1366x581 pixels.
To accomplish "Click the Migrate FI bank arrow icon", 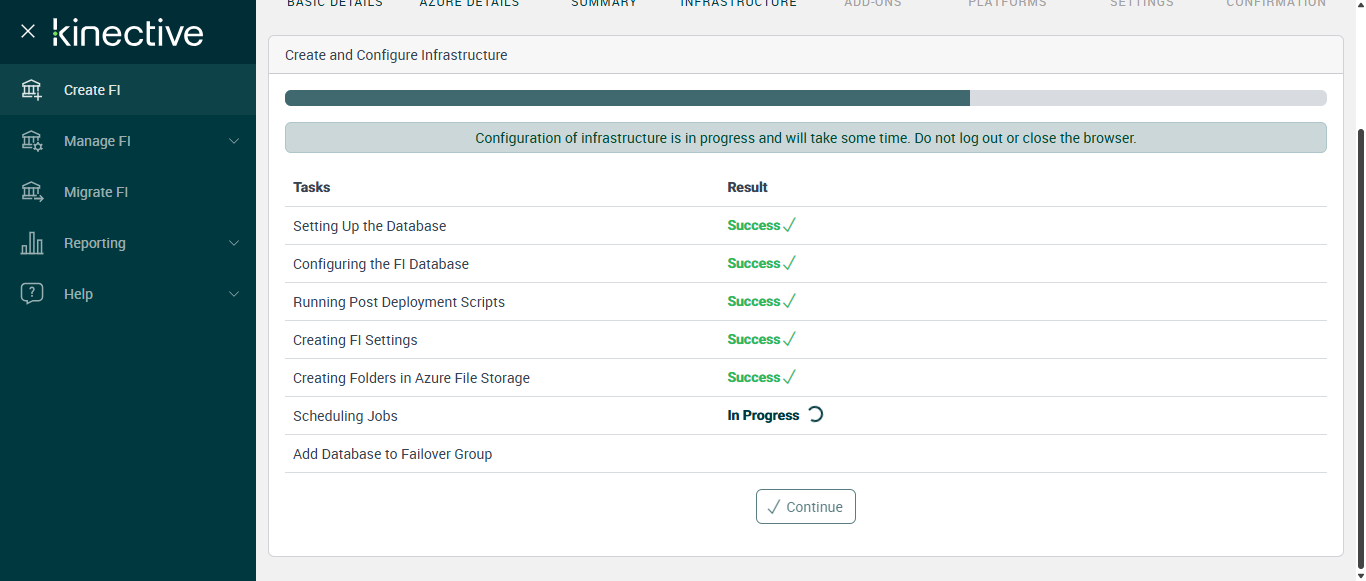I will [32, 192].
